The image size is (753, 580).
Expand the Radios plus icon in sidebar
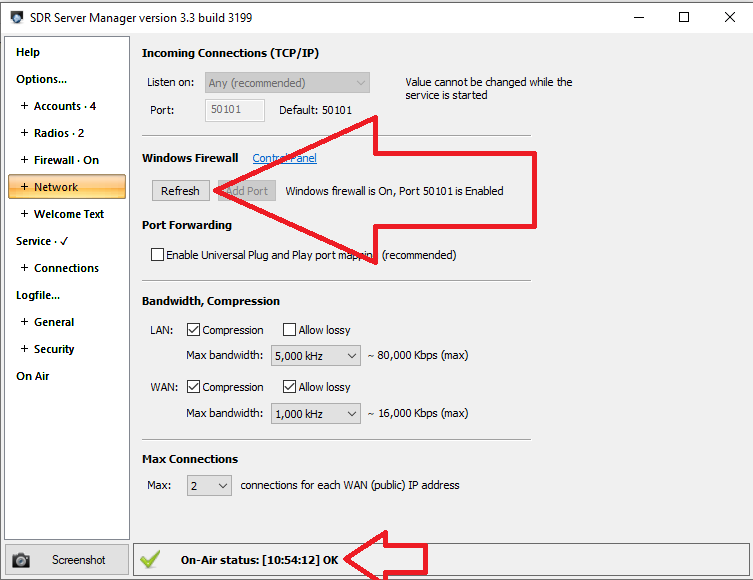click(x=24, y=133)
